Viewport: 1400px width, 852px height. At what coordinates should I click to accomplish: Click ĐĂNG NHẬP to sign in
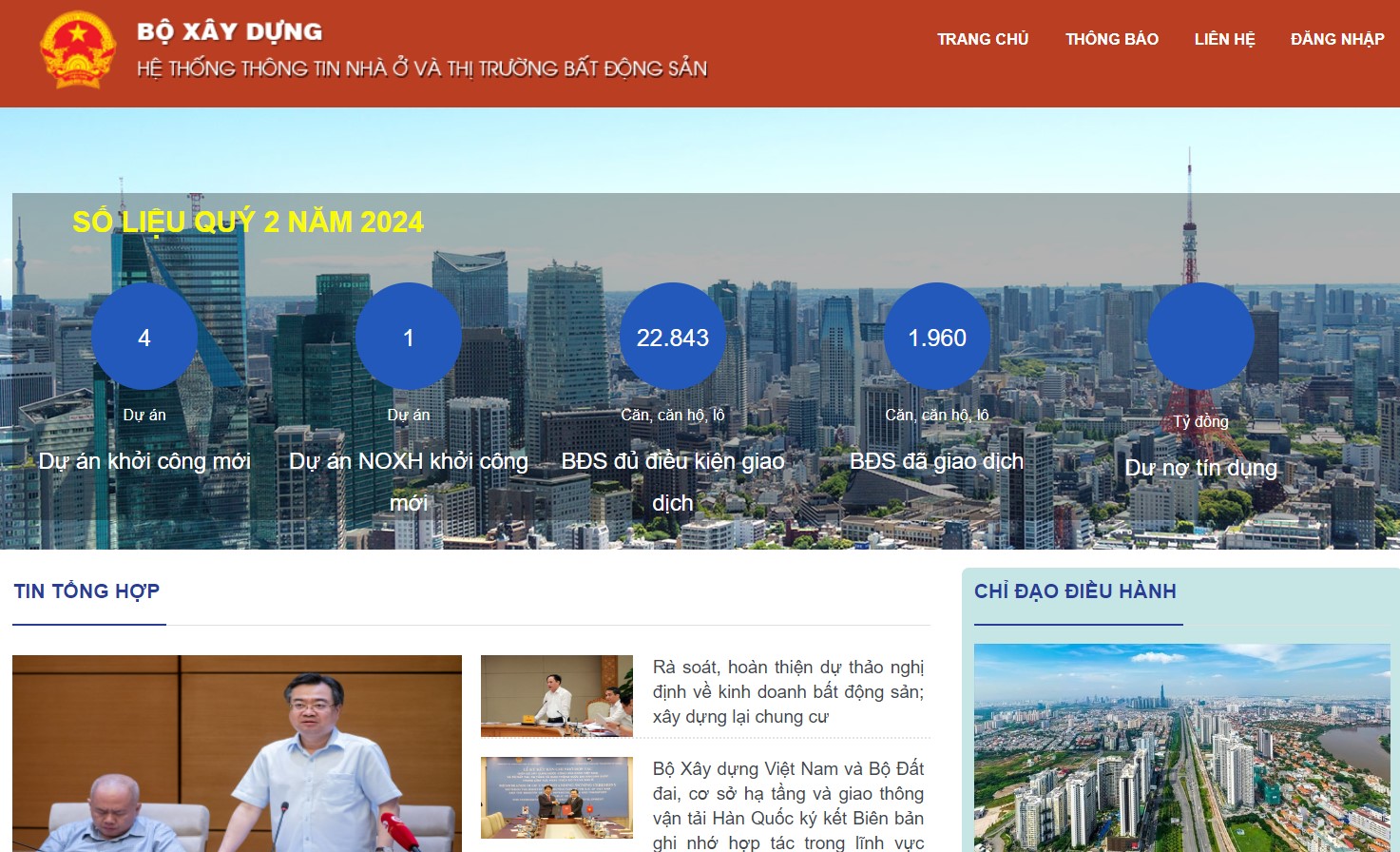coord(1337,39)
